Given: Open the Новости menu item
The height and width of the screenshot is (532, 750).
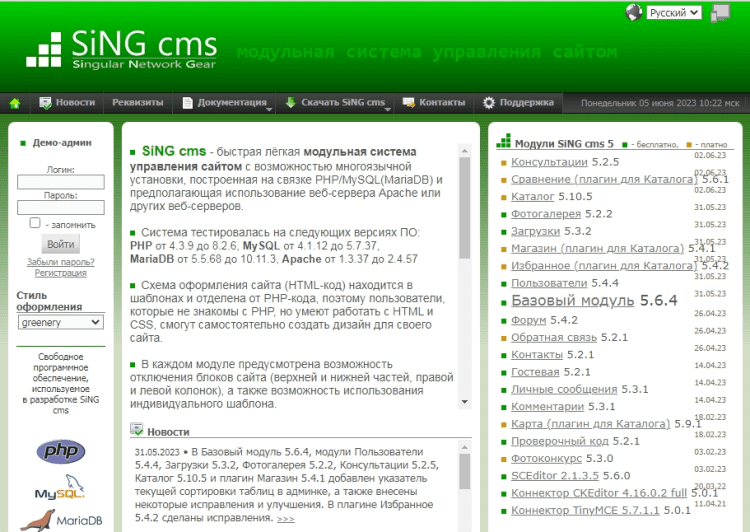Looking at the screenshot, I should click(75, 102).
